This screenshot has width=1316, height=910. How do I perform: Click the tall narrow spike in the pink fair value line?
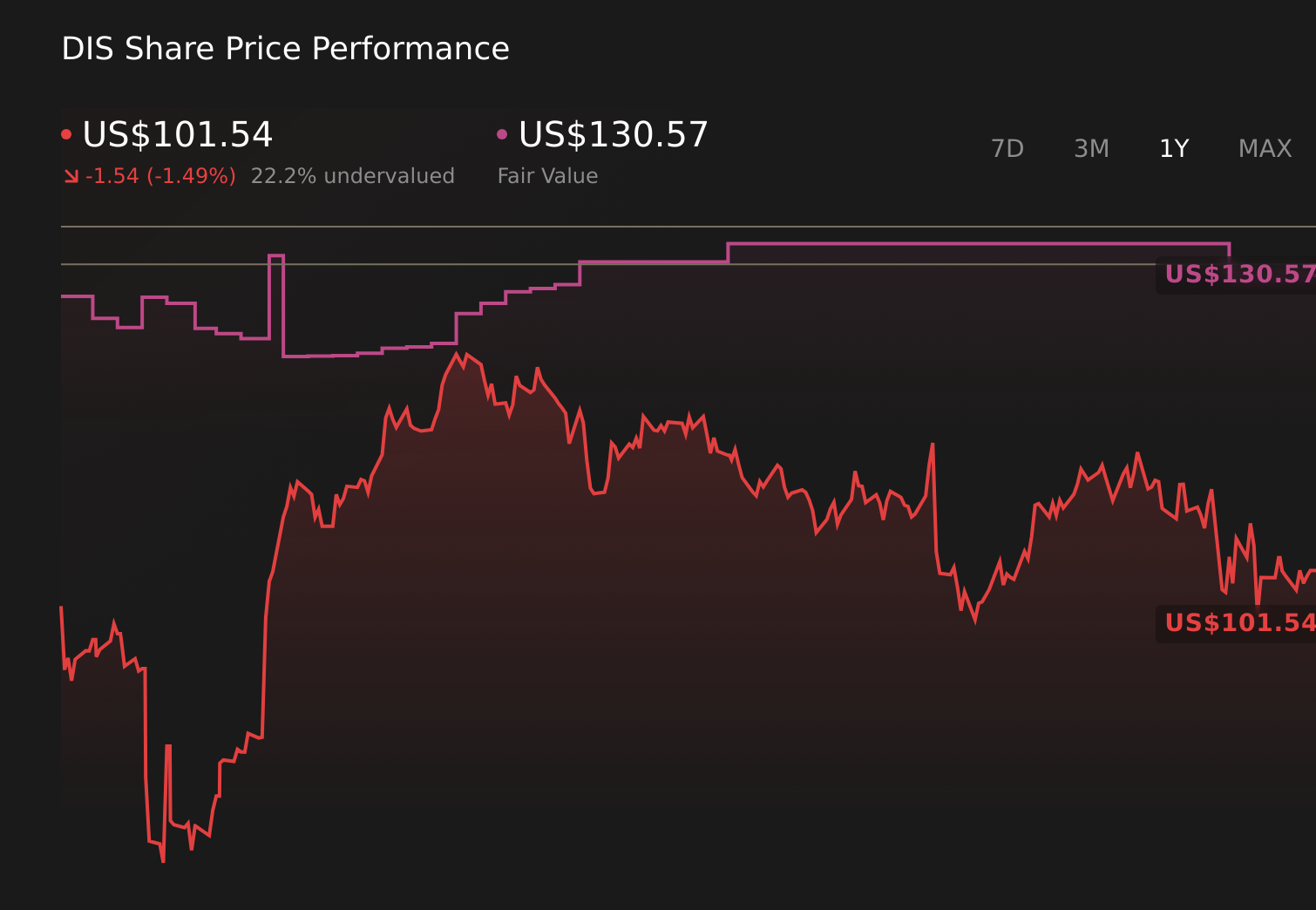pyautogui.click(x=276, y=256)
